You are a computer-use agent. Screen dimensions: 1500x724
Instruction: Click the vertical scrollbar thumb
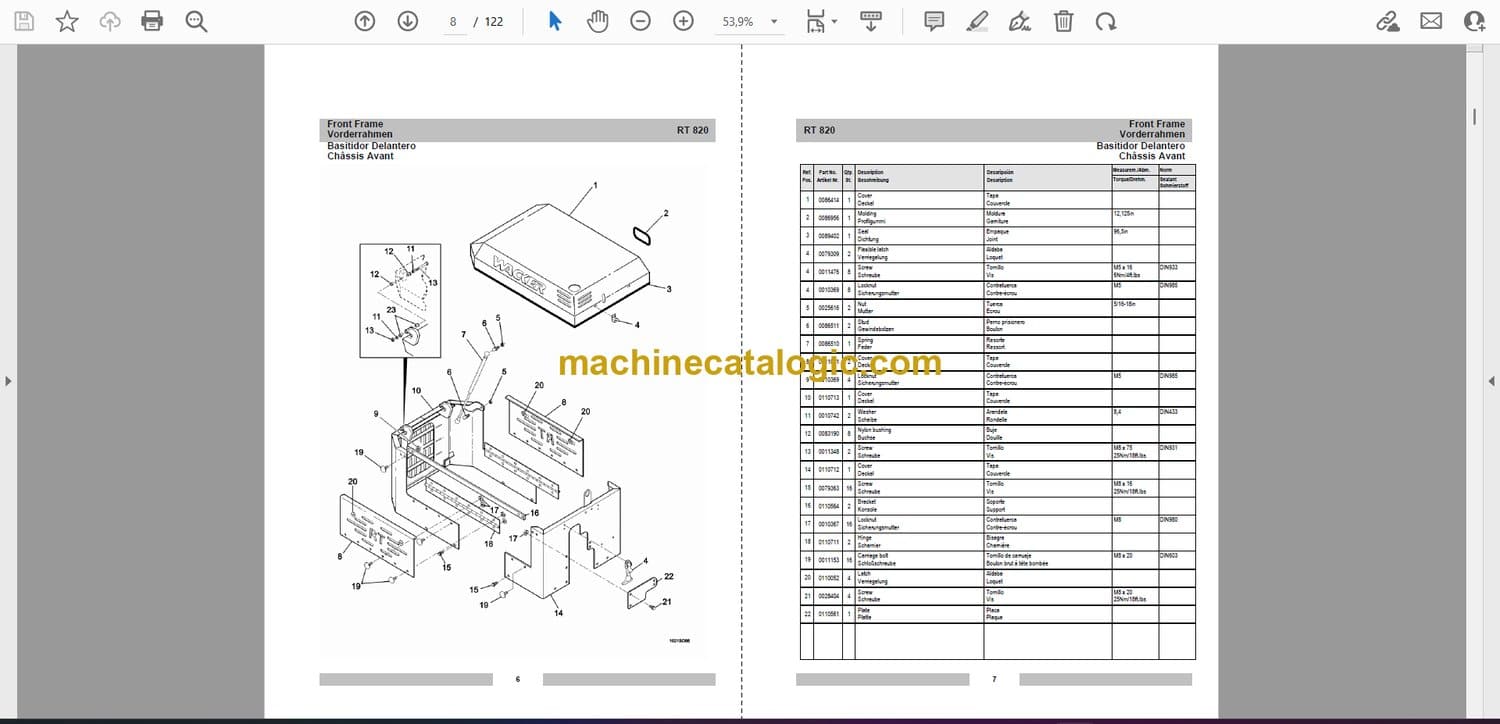coord(1474,117)
